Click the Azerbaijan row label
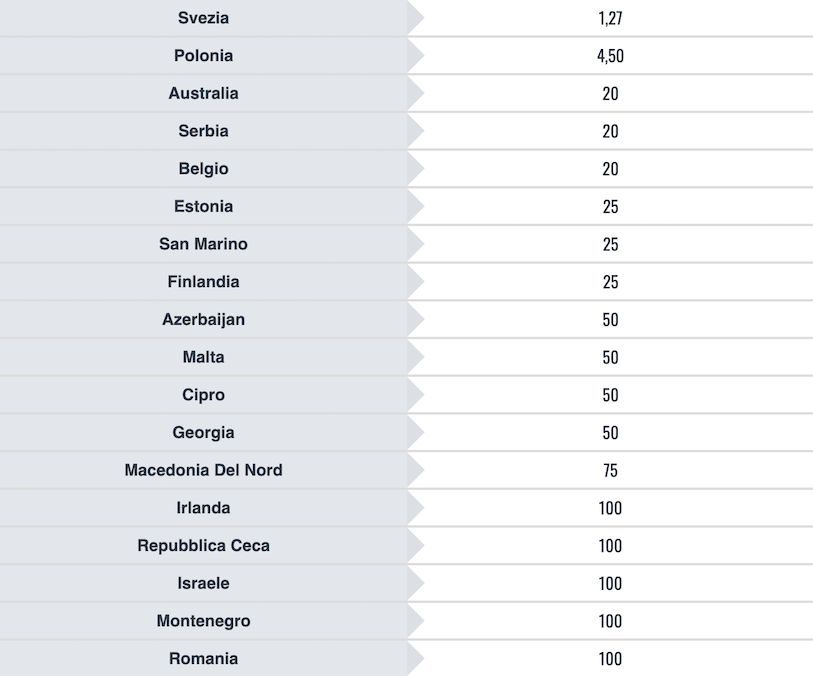This screenshot has width=813, height=676. pyautogui.click(x=203, y=319)
